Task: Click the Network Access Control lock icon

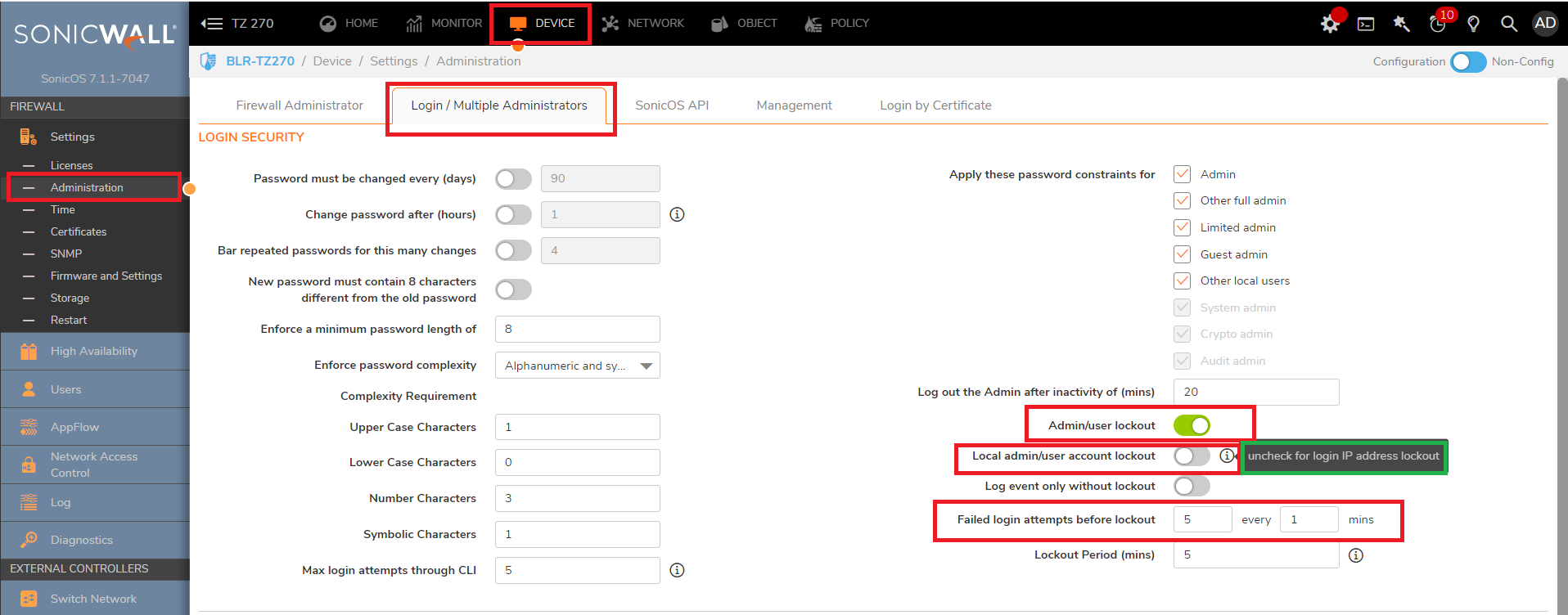Action: [x=29, y=465]
